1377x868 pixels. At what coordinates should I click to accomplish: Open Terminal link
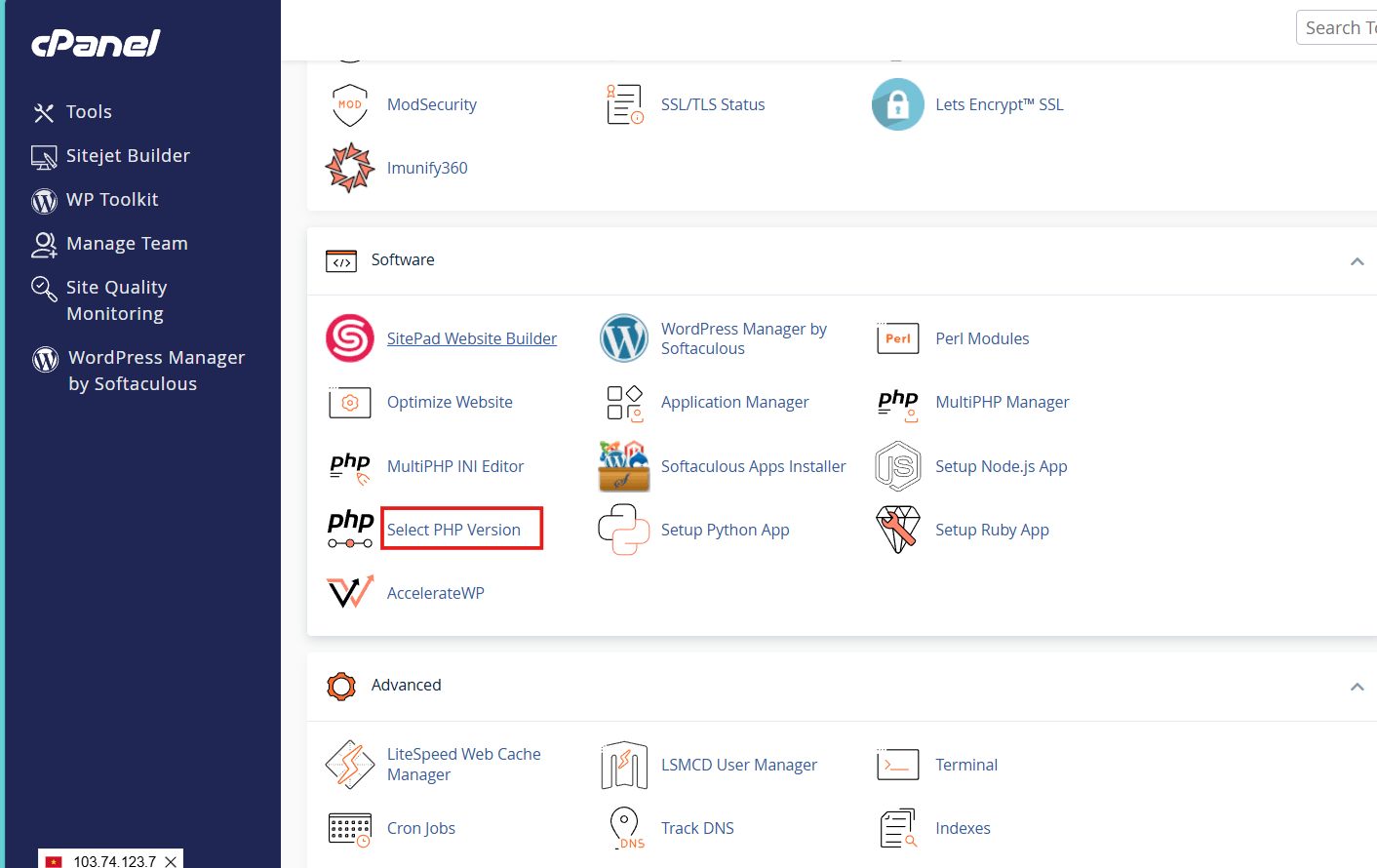click(966, 765)
